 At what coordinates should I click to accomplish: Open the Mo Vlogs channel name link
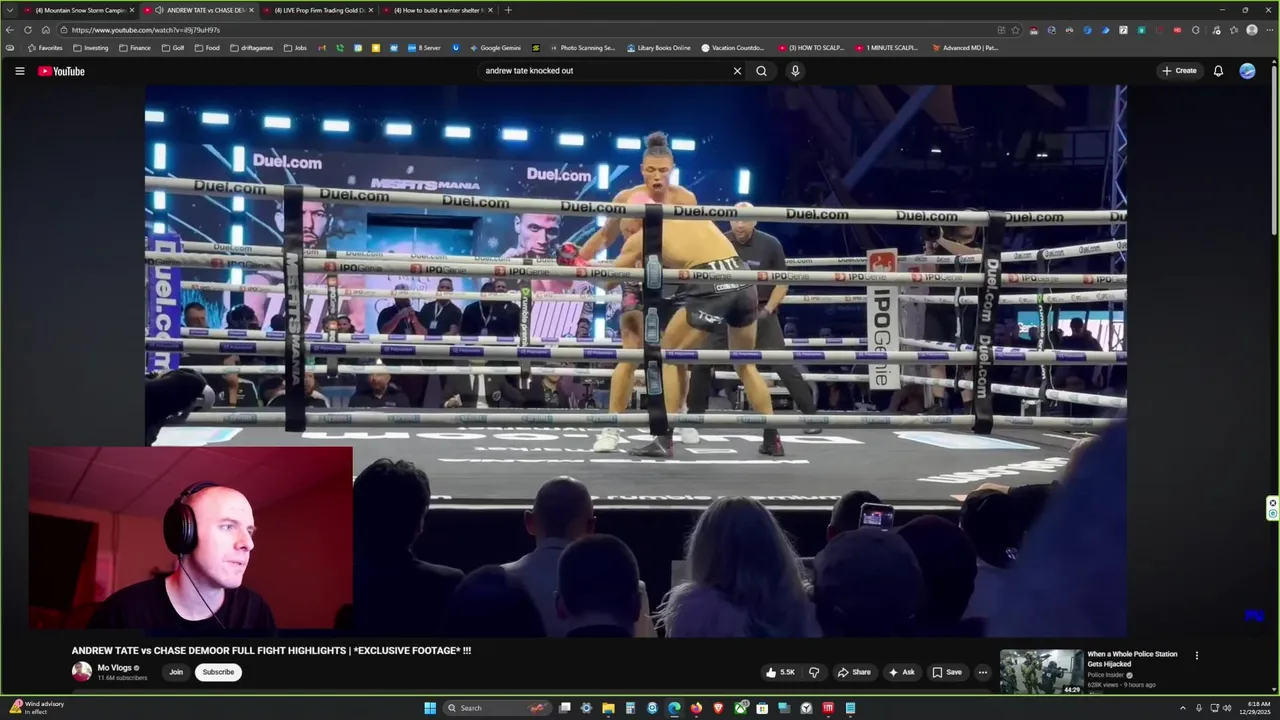tap(114, 668)
